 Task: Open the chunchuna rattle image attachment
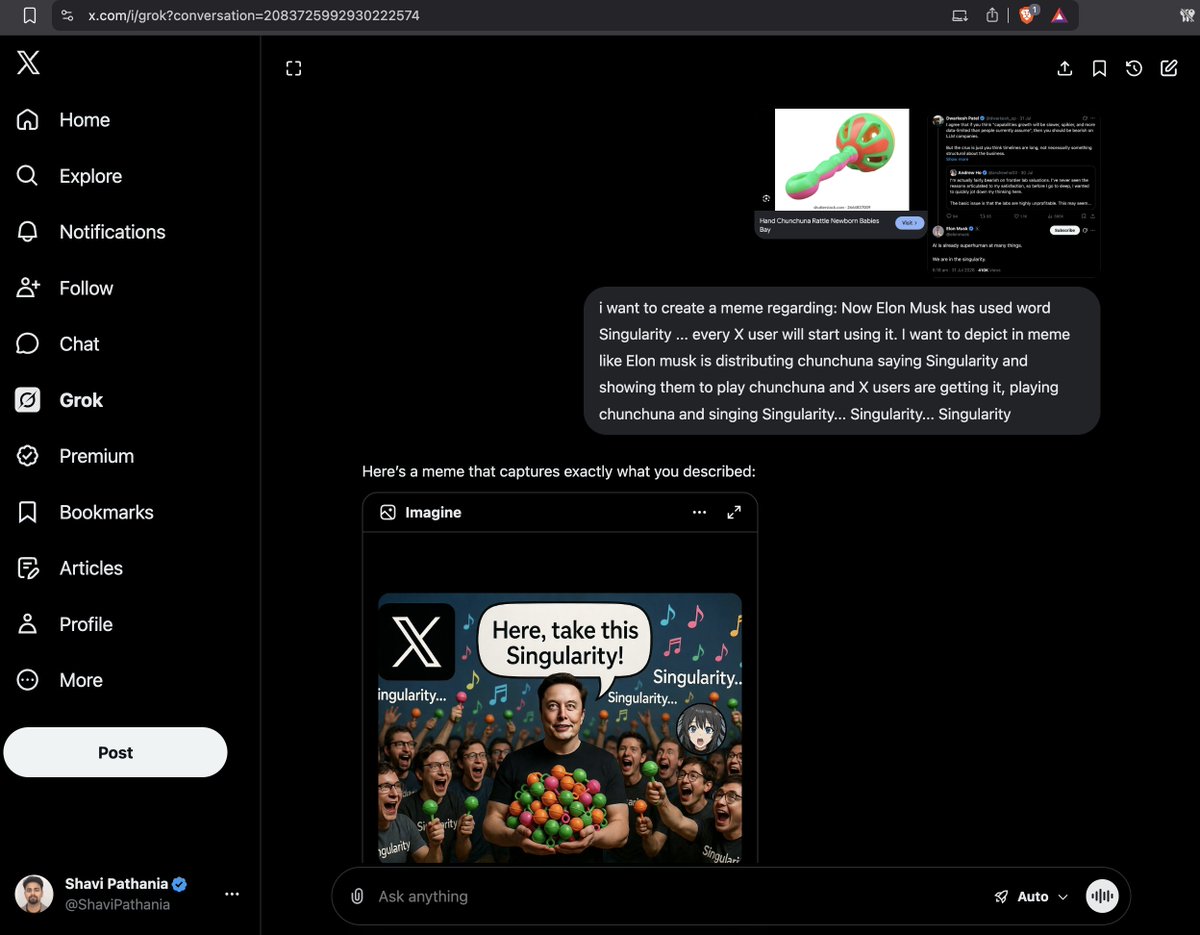pos(841,173)
